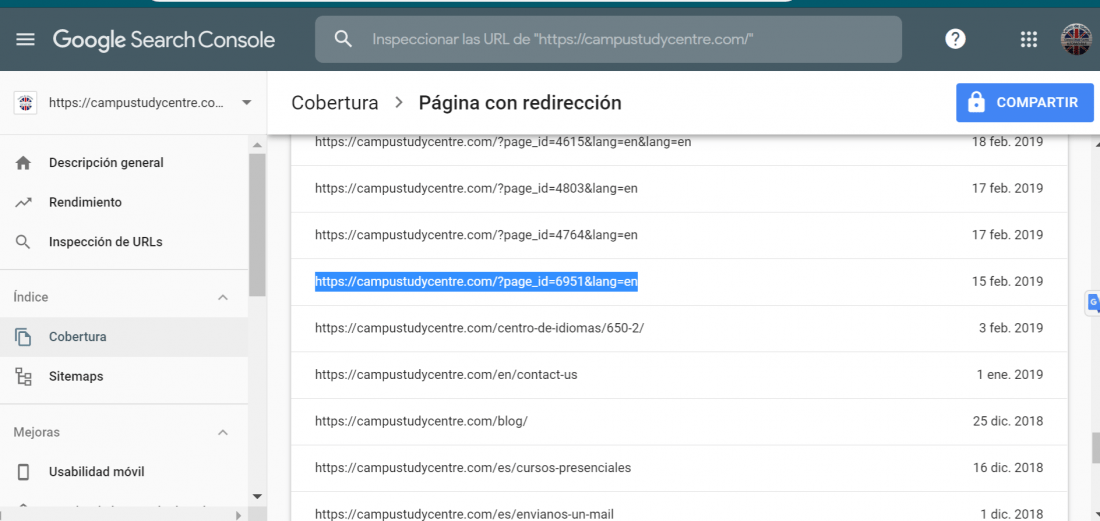1100x521 pixels.
Task: Click the Página con redirección heading
Action: 520,103
